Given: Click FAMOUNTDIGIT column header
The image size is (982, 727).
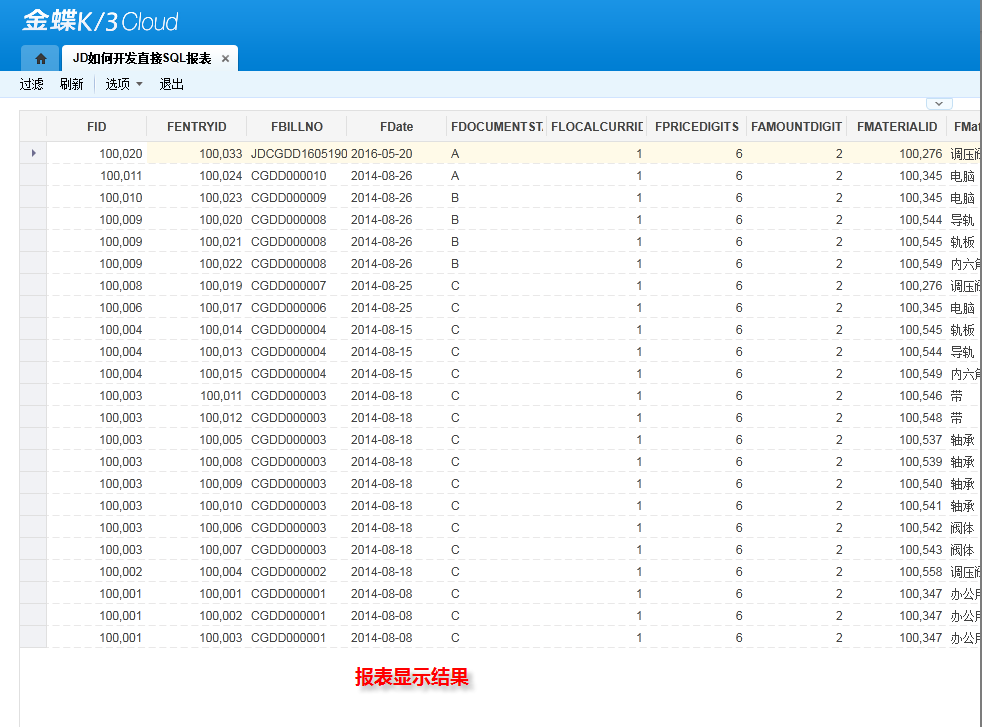Looking at the screenshot, I should point(797,126).
